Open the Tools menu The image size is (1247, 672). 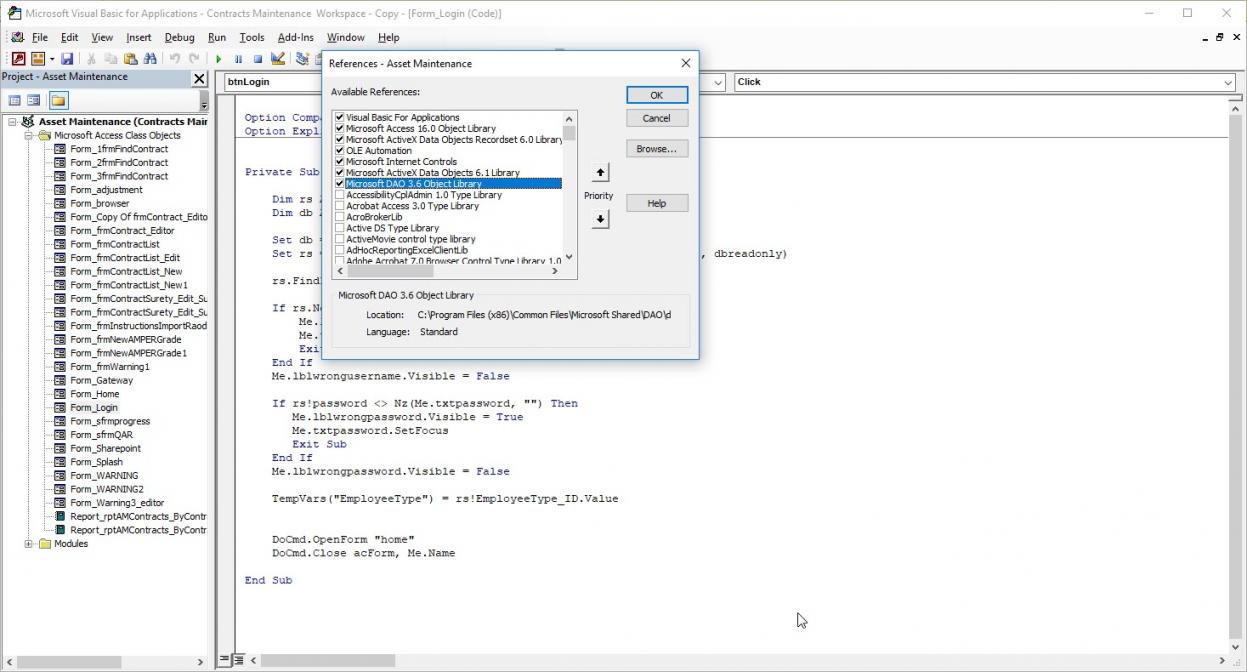click(x=252, y=37)
